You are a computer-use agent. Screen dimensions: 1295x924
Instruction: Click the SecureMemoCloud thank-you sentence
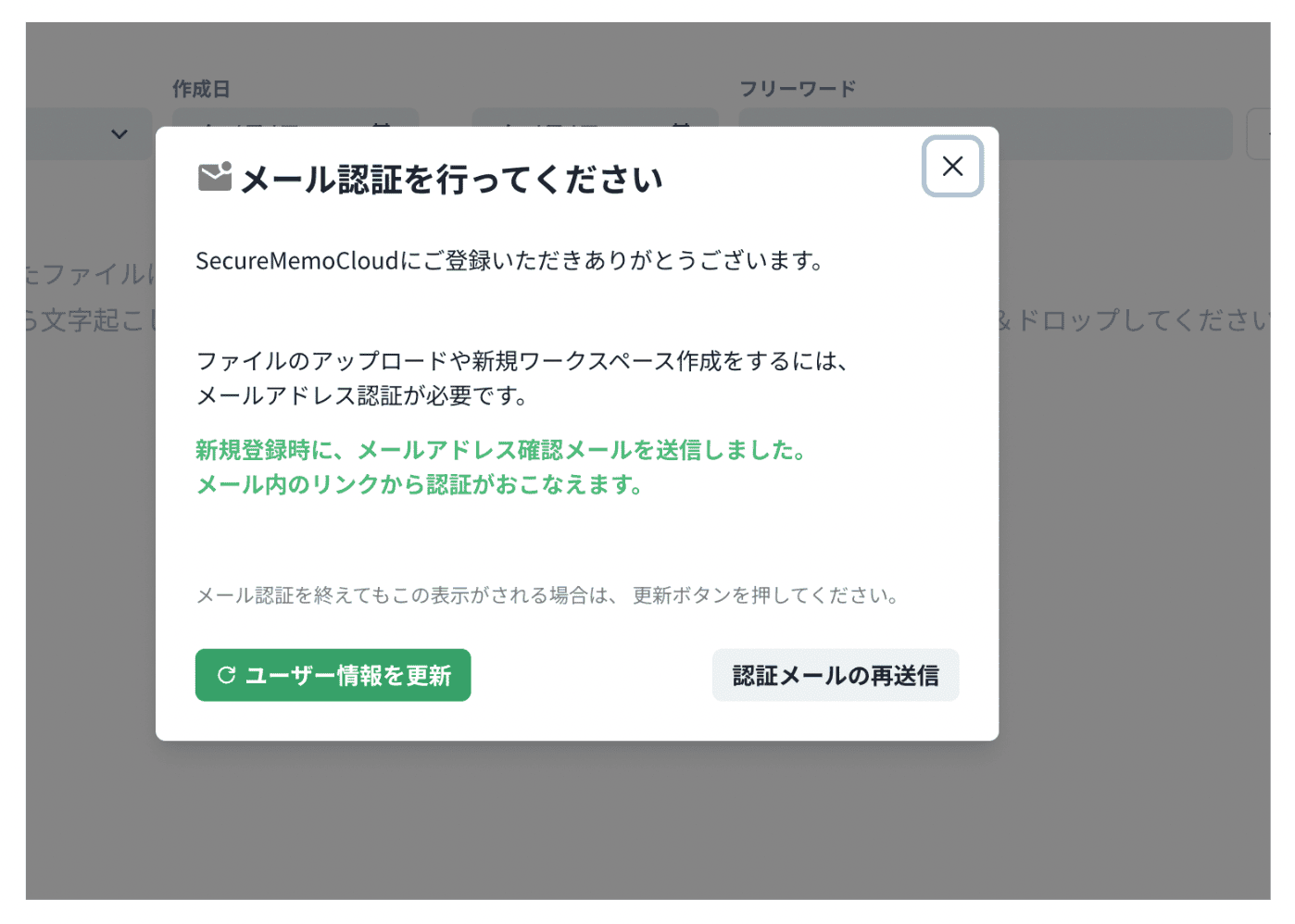510,261
